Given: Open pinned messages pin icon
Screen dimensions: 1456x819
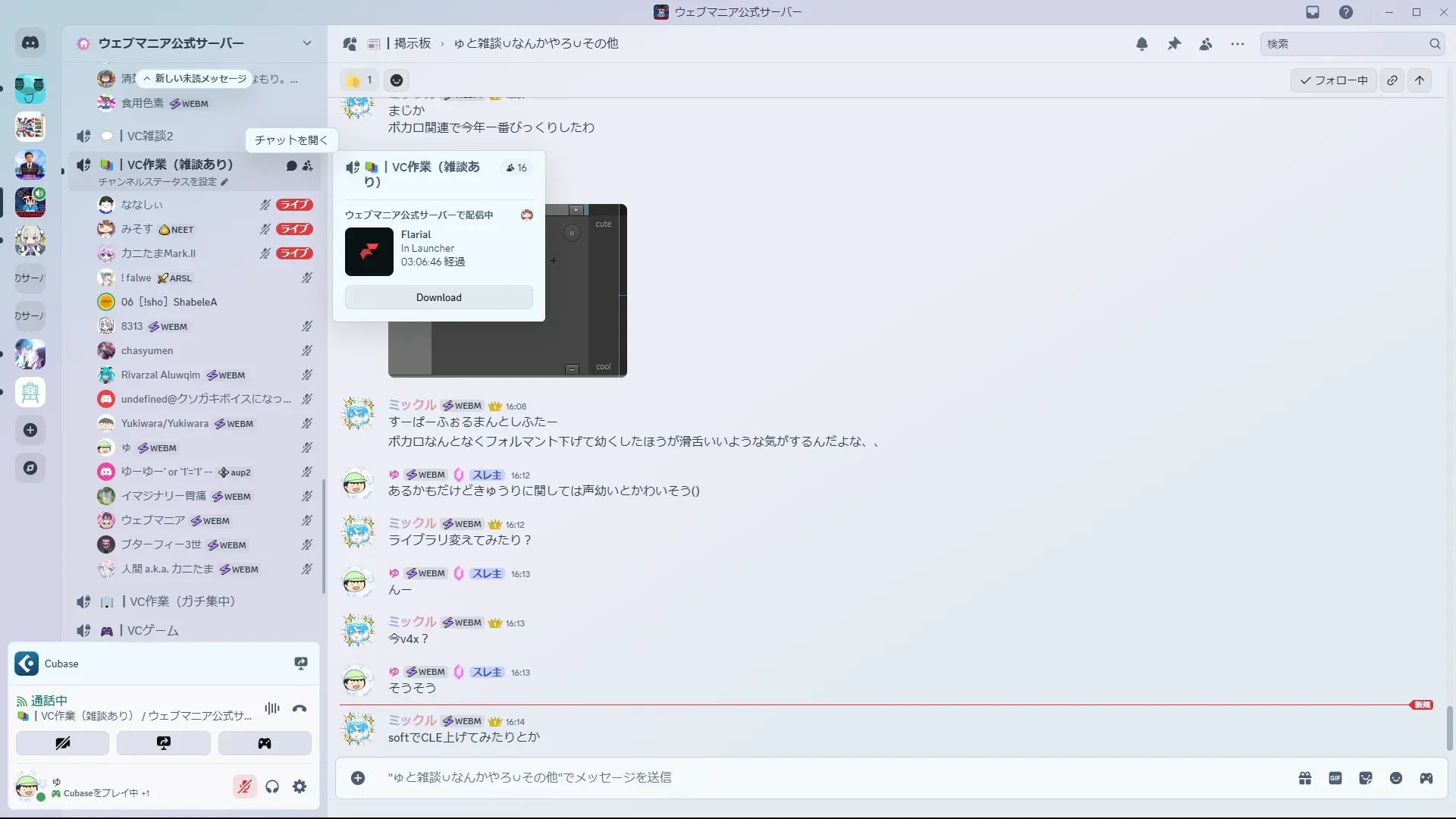Looking at the screenshot, I should pyautogui.click(x=1174, y=44).
